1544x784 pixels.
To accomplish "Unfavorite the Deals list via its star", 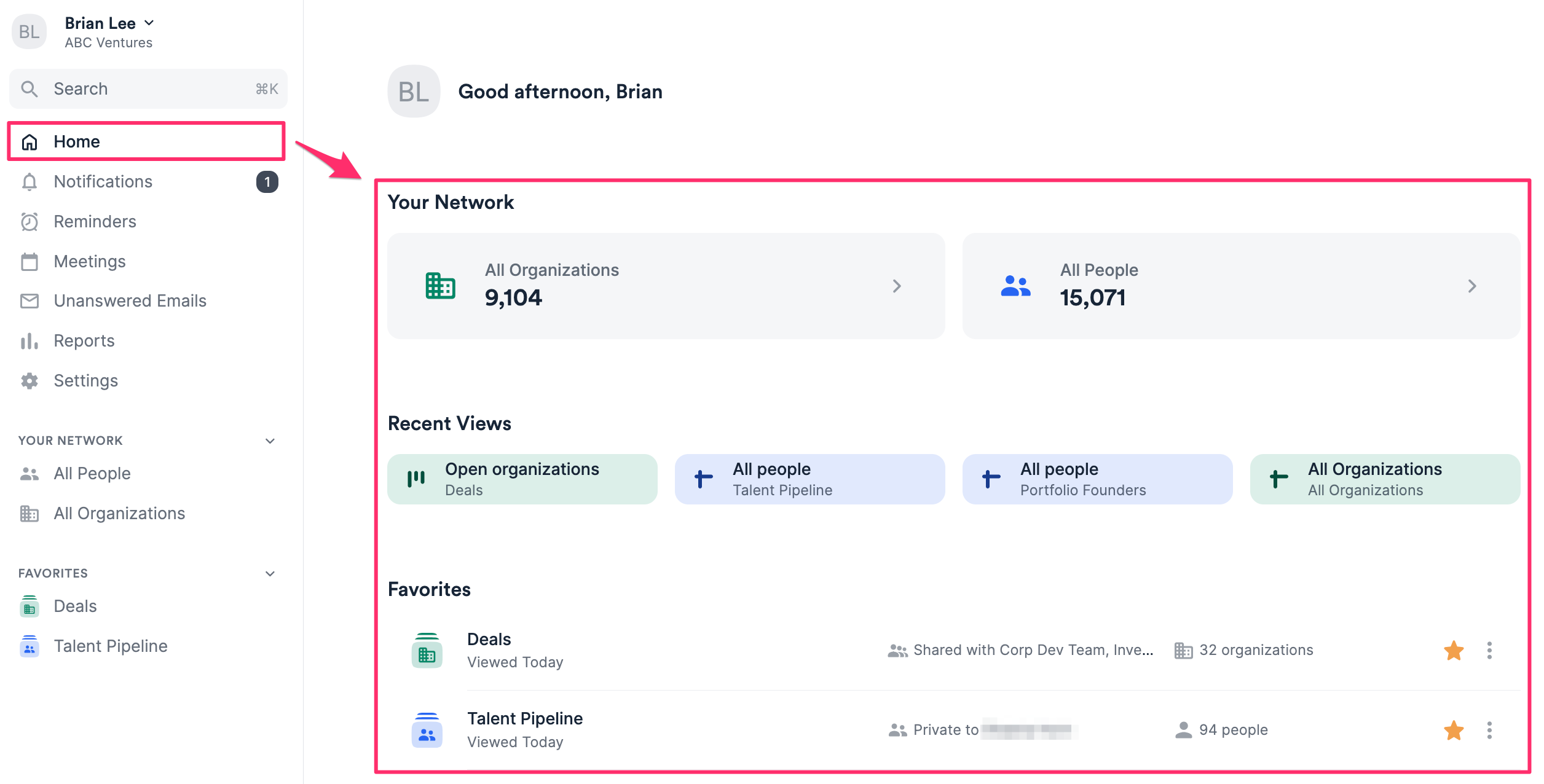I will (x=1453, y=650).
